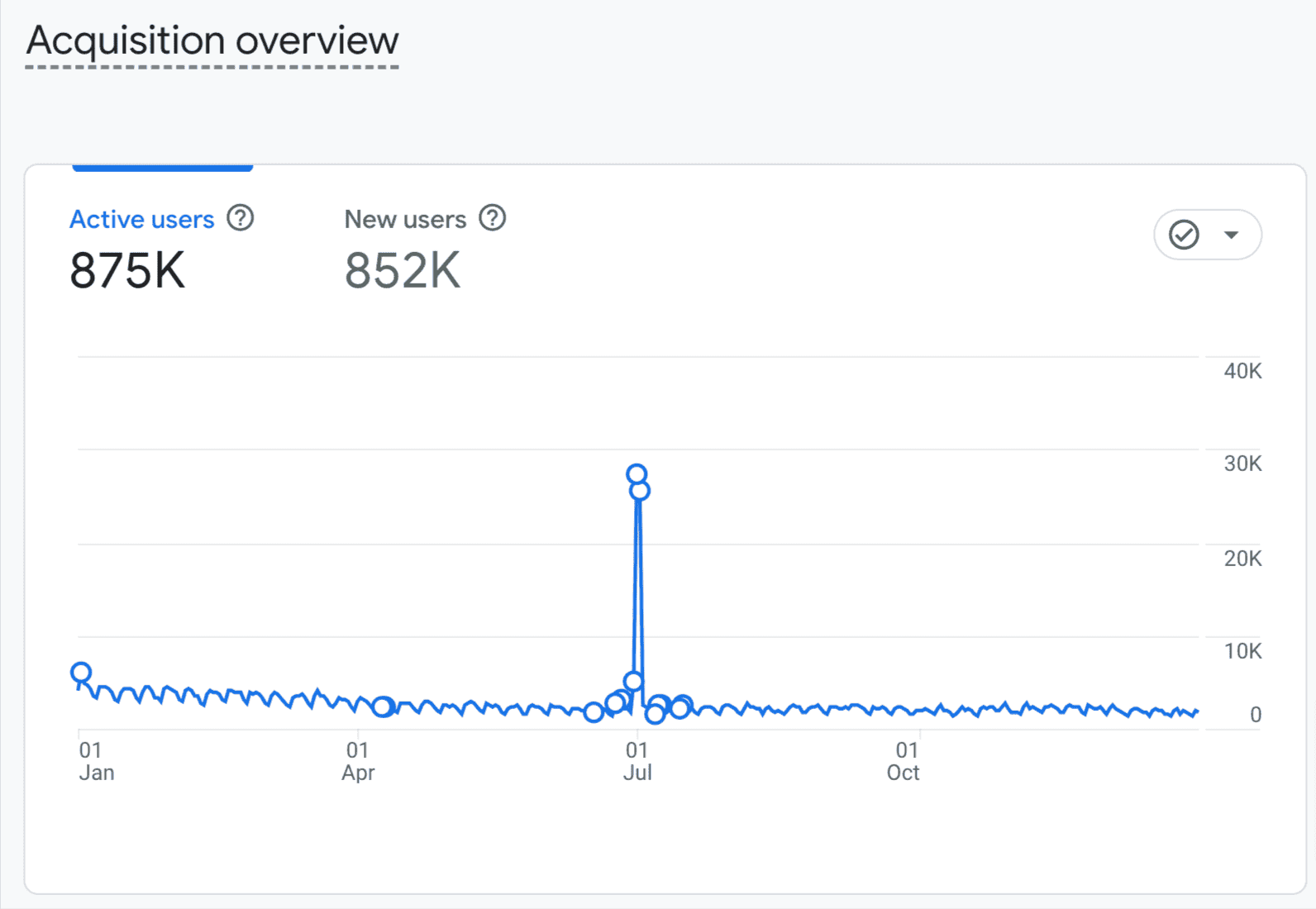The width and height of the screenshot is (1316, 909).
Task: Click the circled checkmark data quality icon
Action: pos(1183,235)
